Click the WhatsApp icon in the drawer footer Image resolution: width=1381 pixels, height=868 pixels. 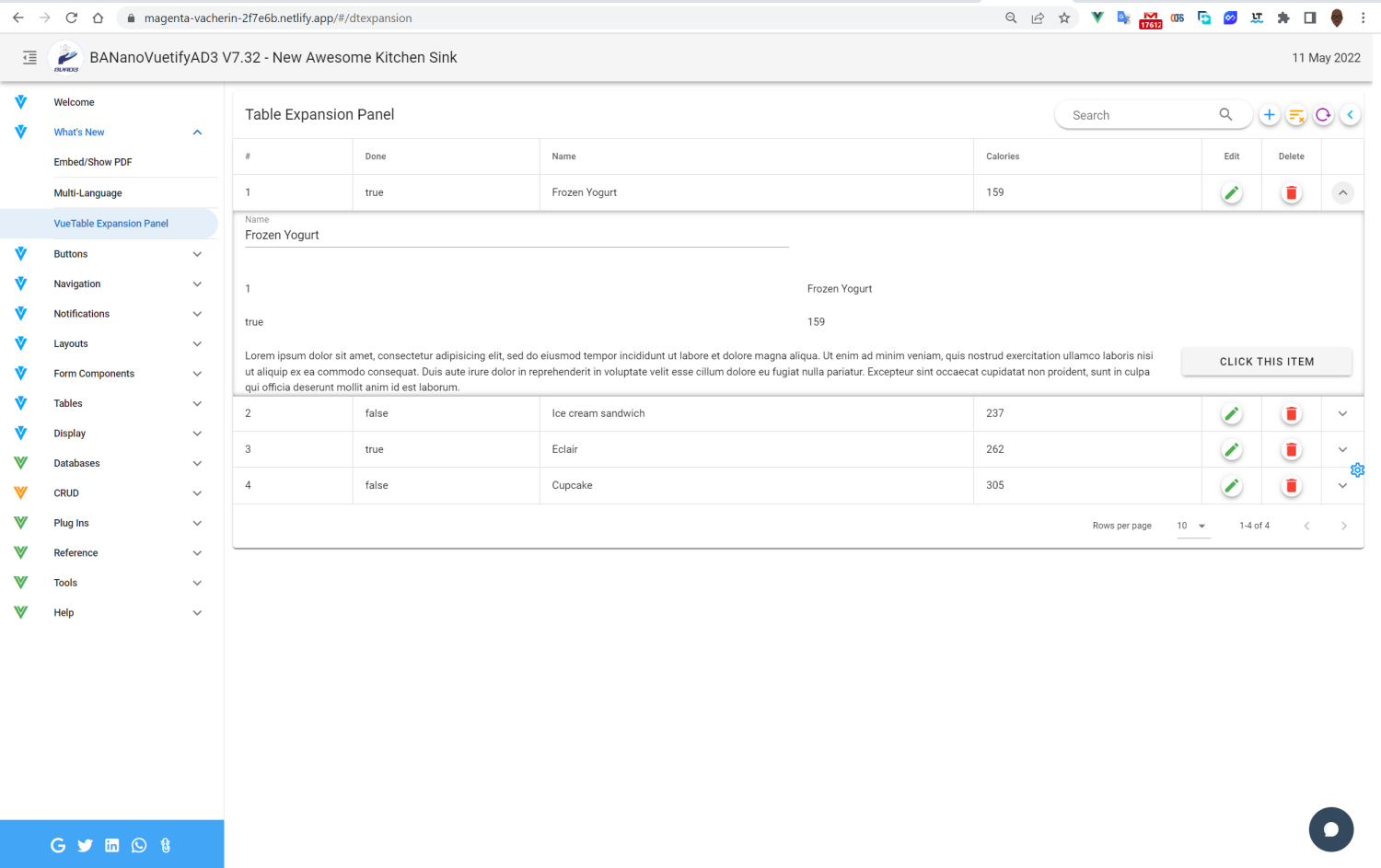139,845
